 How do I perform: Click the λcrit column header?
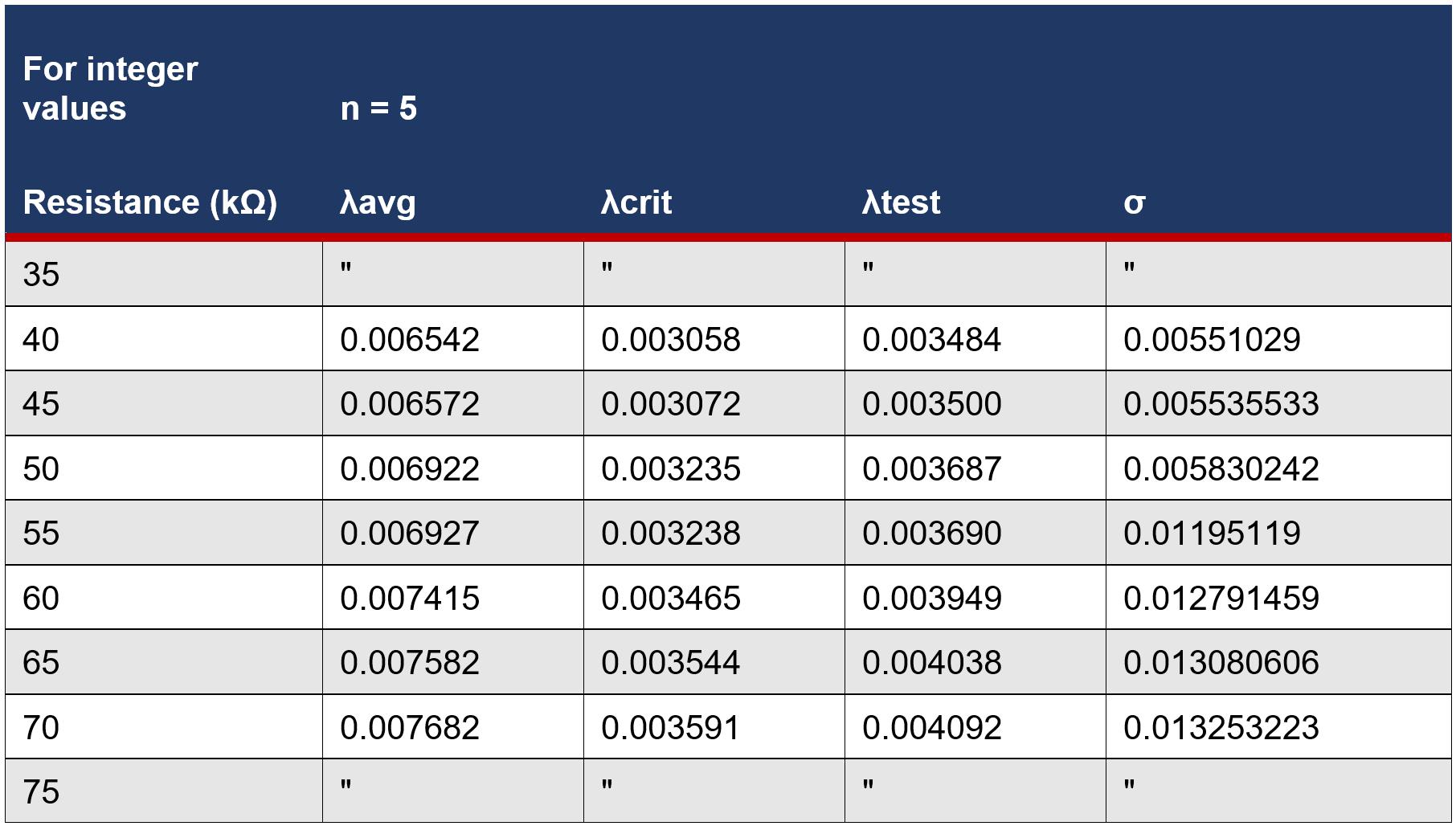click(x=636, y=202)
